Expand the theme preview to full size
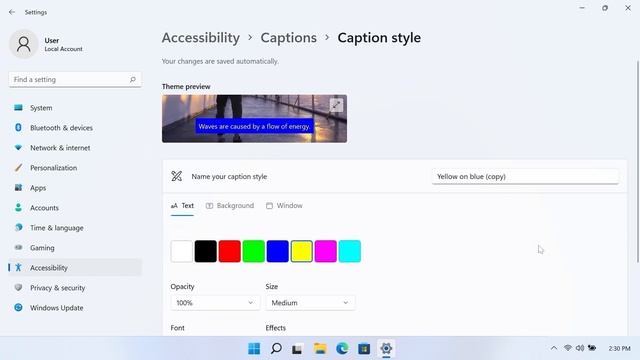640x360 pixels. tap(336, 105)
